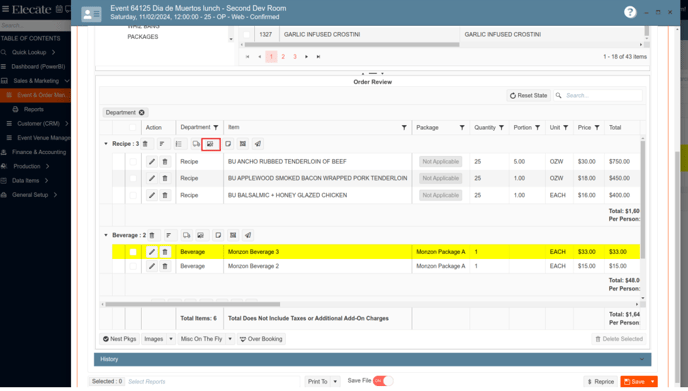Click the note icon in Beverage group row
Viewport: 688px width, 391px height.
[x=218, y=236]
